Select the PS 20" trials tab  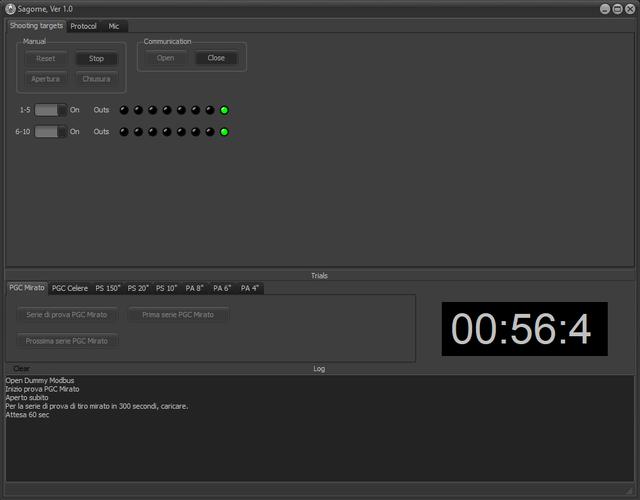click(x=138, y=288)
